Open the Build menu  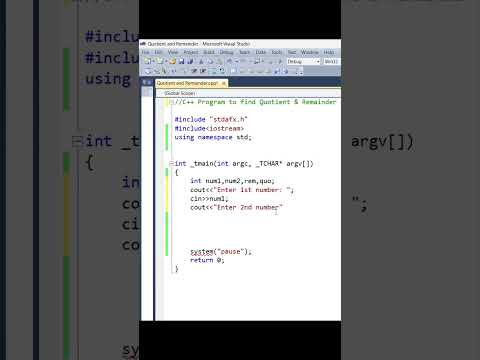pyautogui.click(x=209, y=52)
